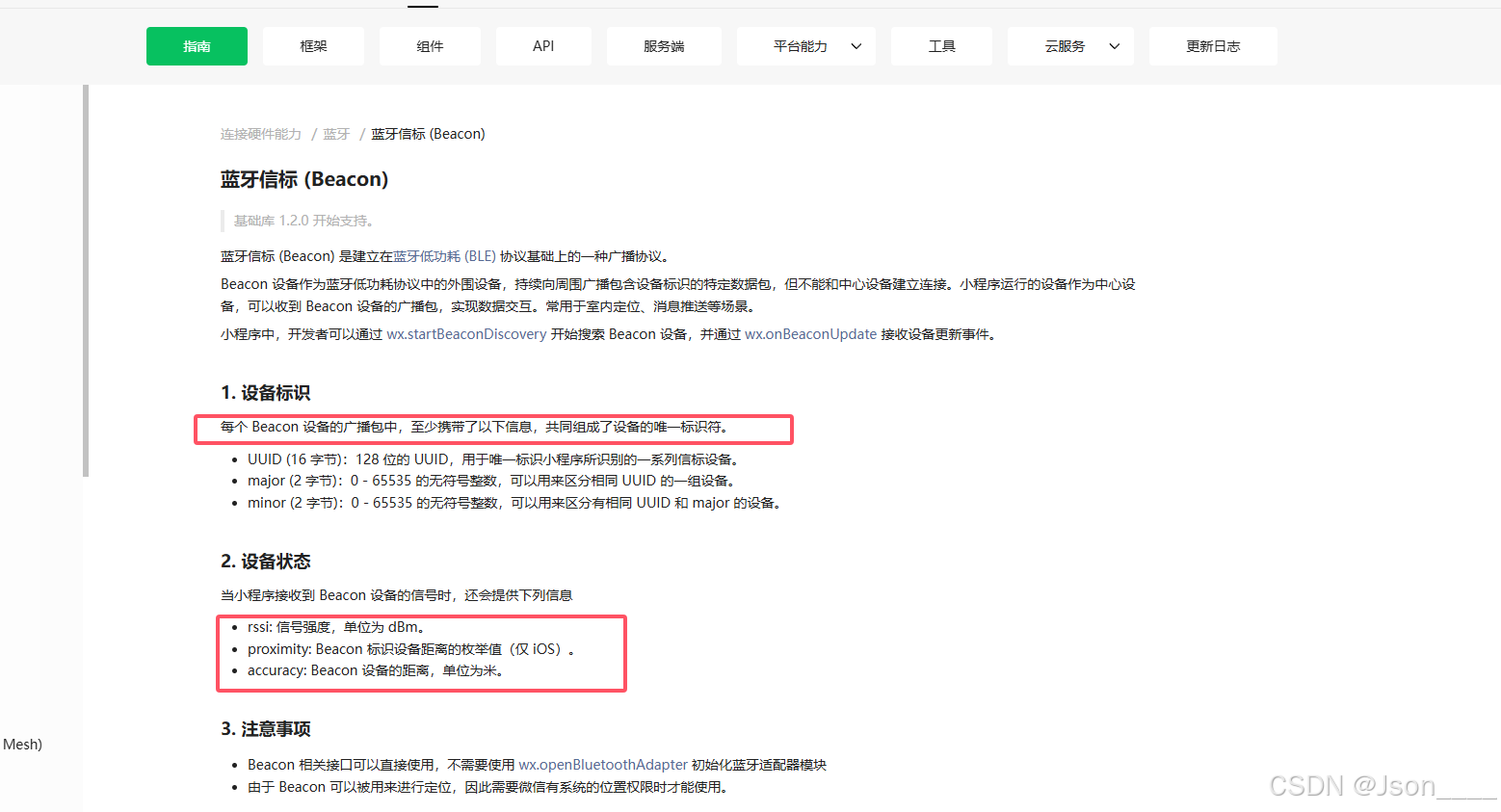
Task: Click the sidebar vertical scrollbar
Action: [86, 280]
